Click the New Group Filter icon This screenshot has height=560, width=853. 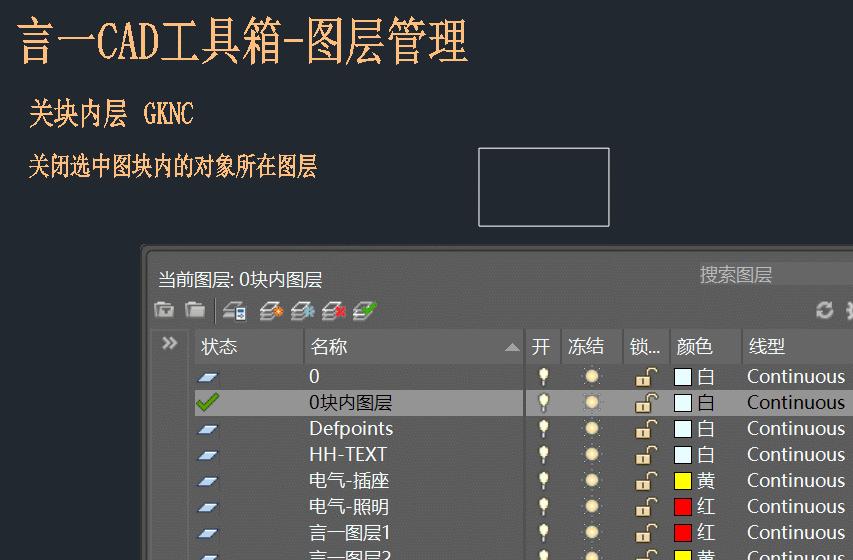(195, 310)
